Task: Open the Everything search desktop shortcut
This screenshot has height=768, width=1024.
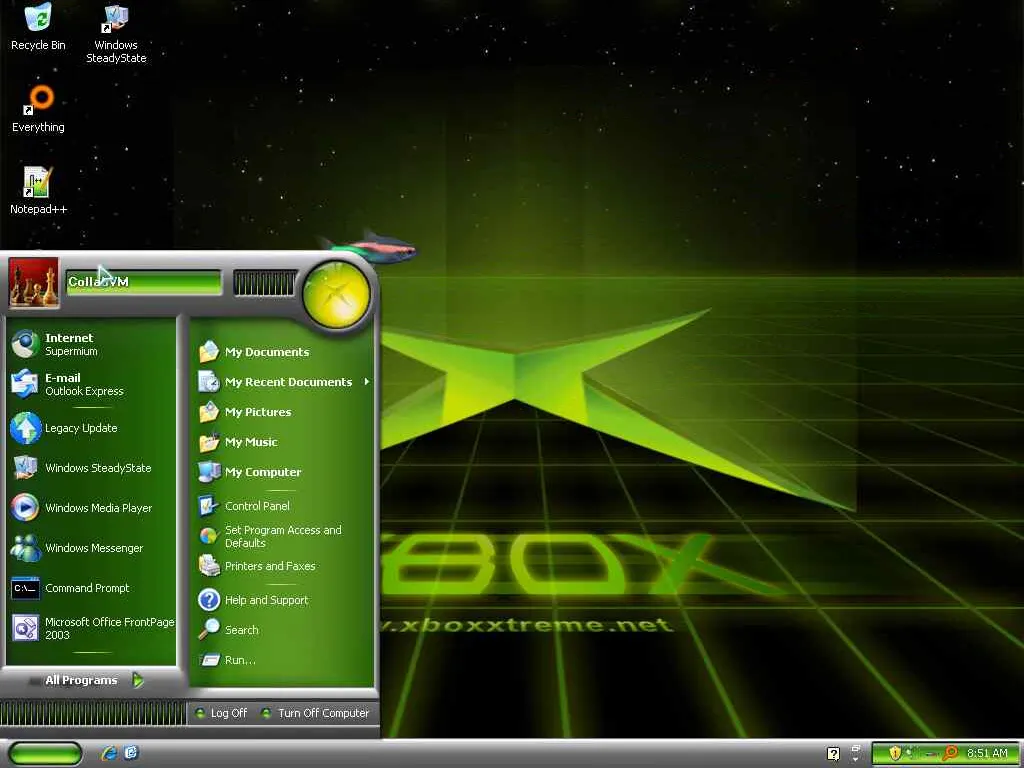Action: tap(39, 109)
